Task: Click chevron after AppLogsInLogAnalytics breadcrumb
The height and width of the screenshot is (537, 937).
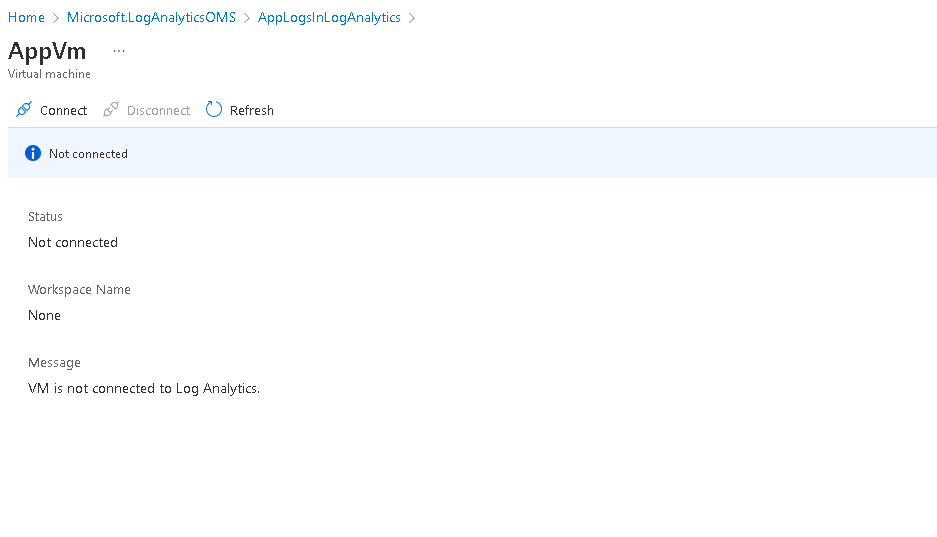Action: point(412,18)
